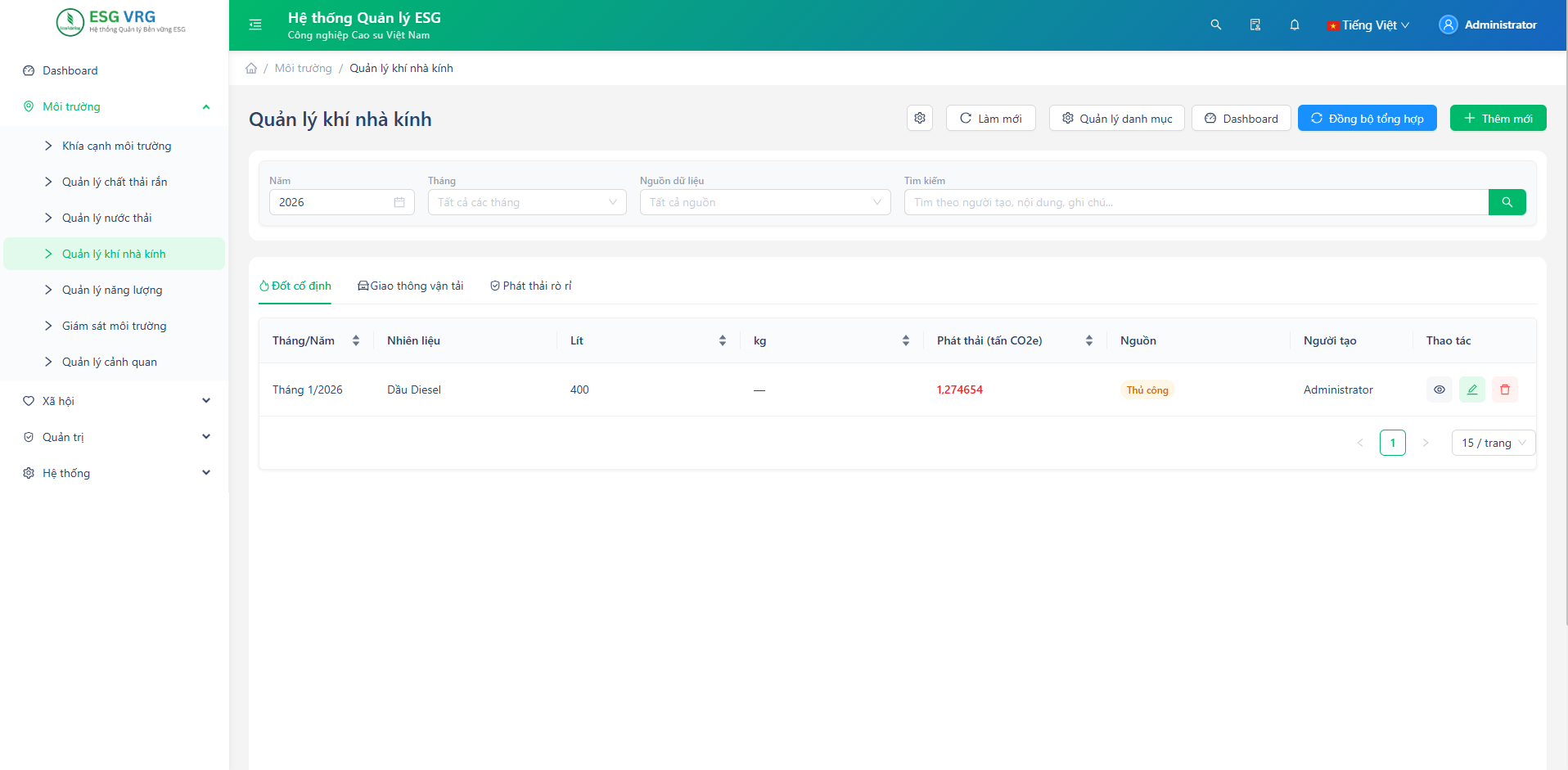This screenshot has height=770, width=1568.
Task: Open Giám sát môi trường menu item
Action: [115, 326]
